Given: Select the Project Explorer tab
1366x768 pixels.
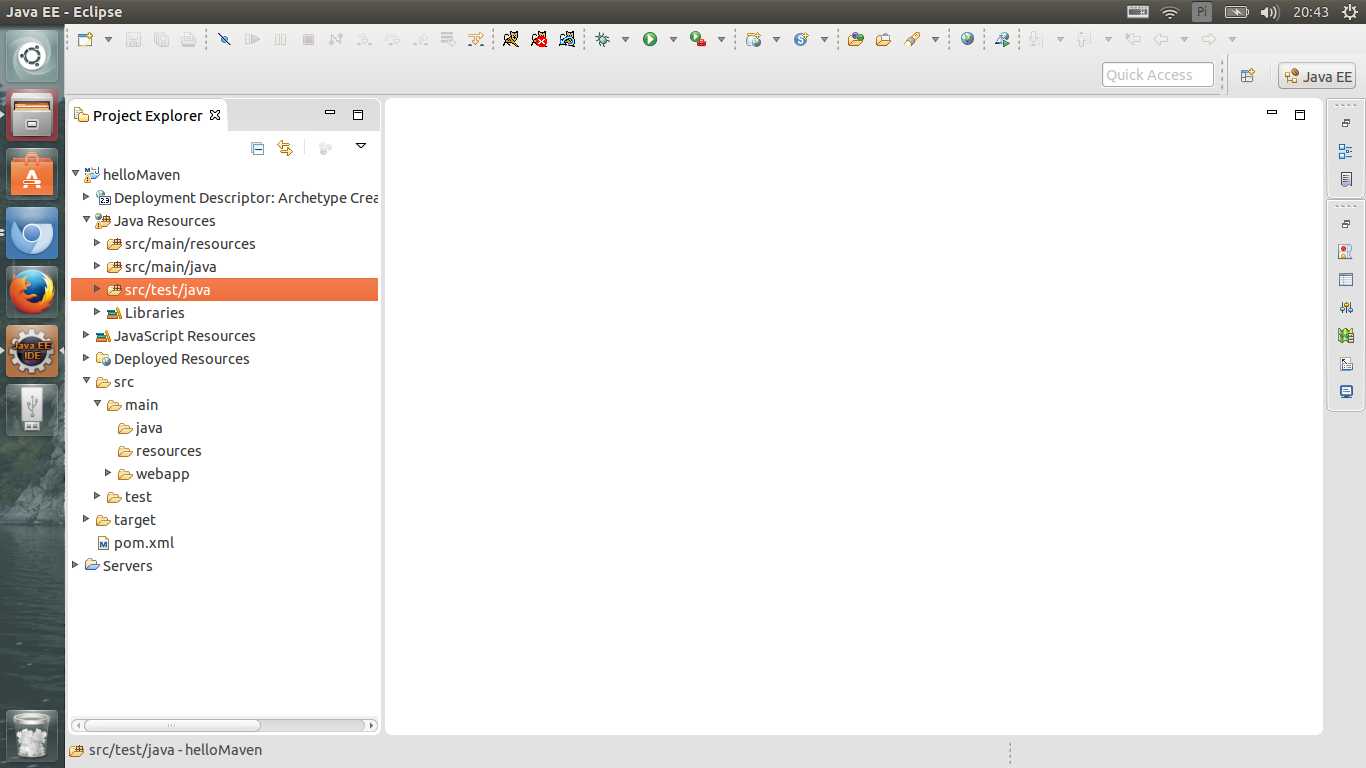Looking at the screenshot, I should pyautogui.click(x=147, y=115).
